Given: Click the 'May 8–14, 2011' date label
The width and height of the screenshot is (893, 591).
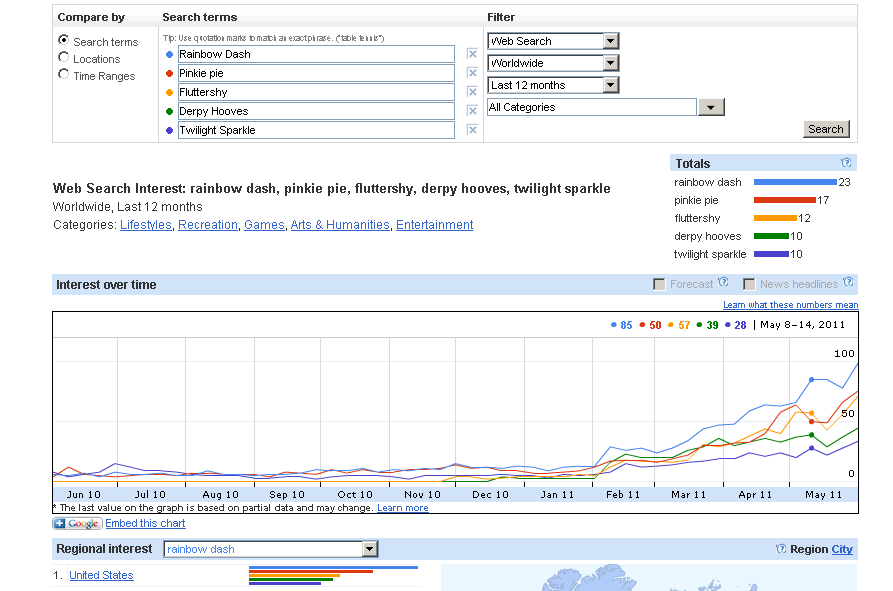Looking at the screenshot, I should click(802, 325).
